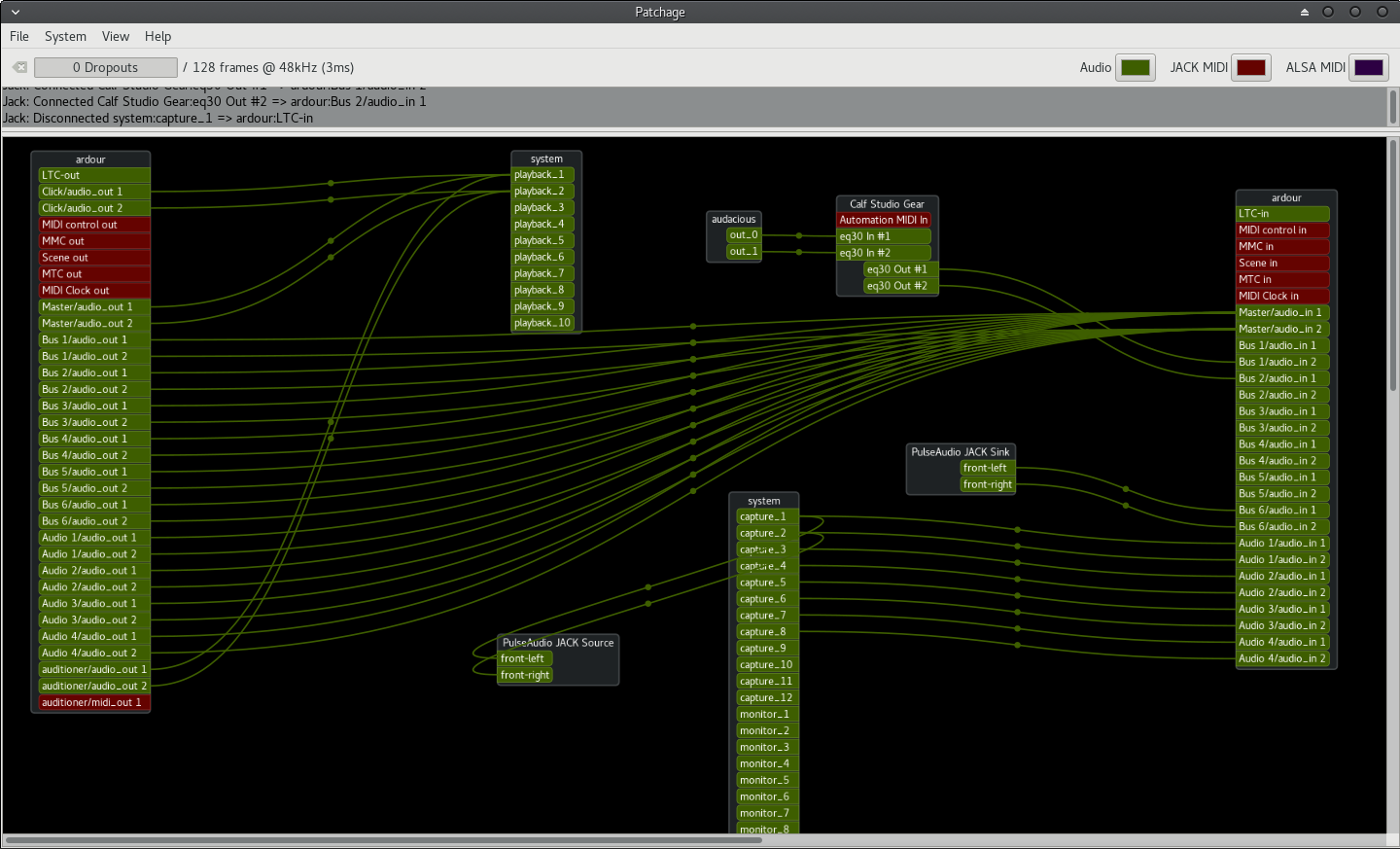Click the MIDI control in port

click(x=1282, y=230)
